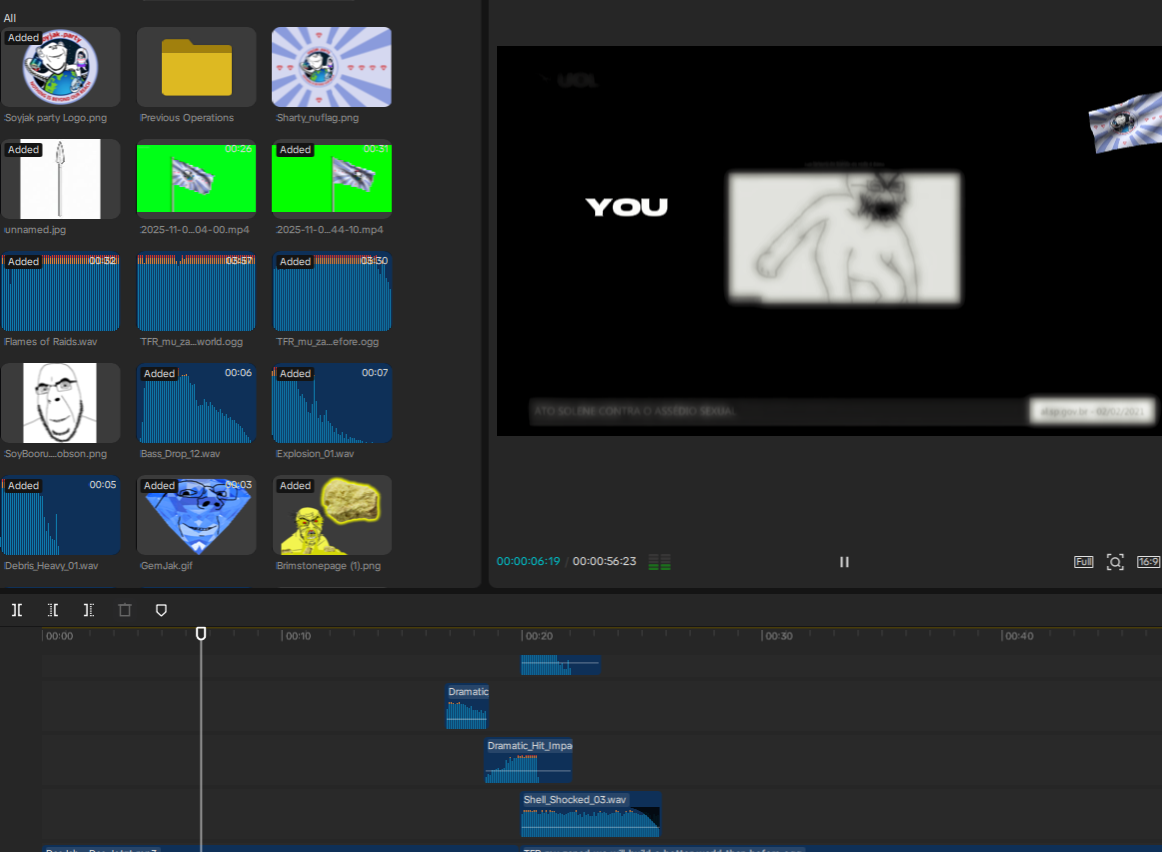
Task: Select the GemJak.gif media thumbnail
Action: tap(196, 515)
